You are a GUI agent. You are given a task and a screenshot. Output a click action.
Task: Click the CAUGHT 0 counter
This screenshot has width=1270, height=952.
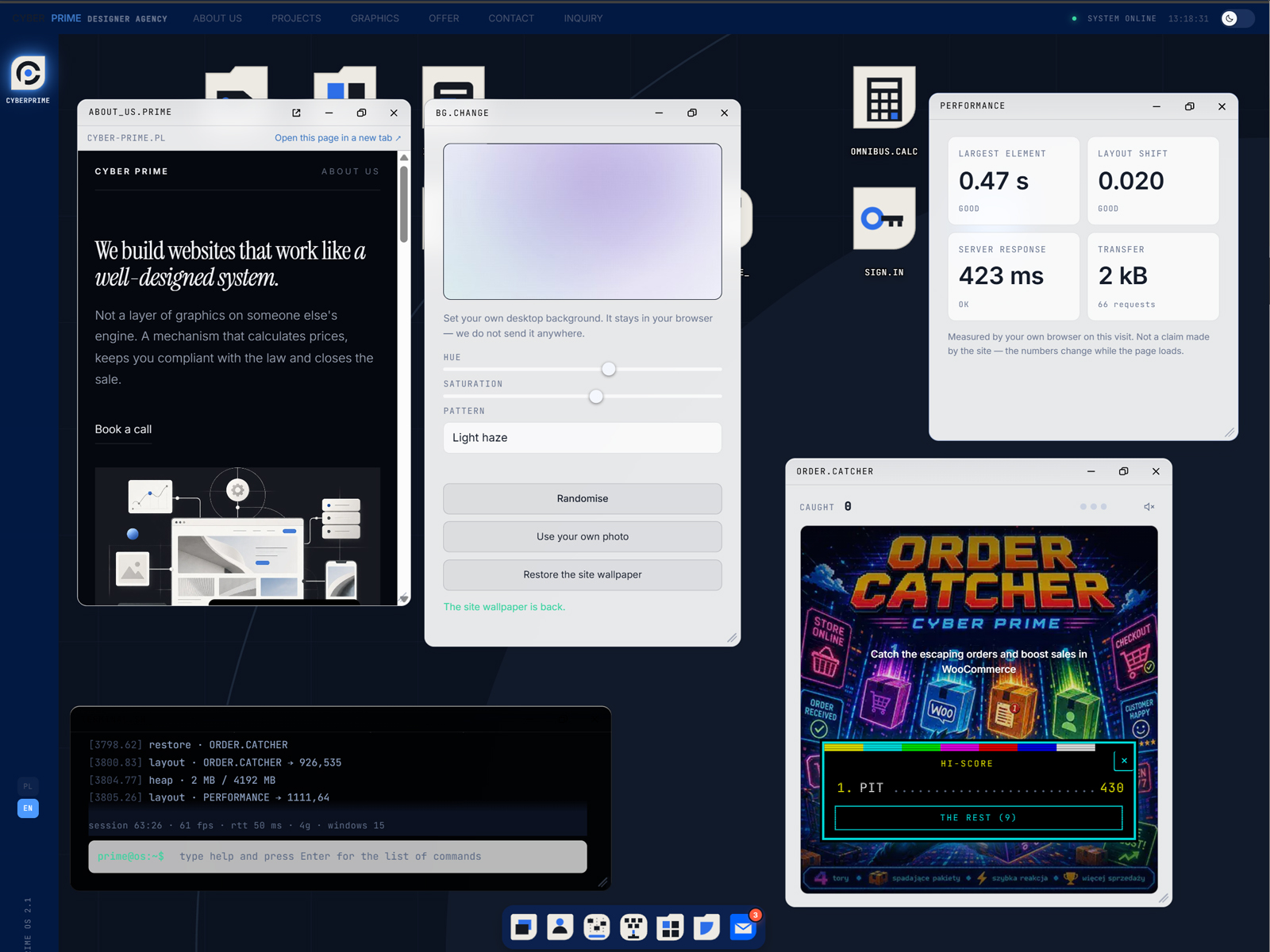(x=825, y=507)
